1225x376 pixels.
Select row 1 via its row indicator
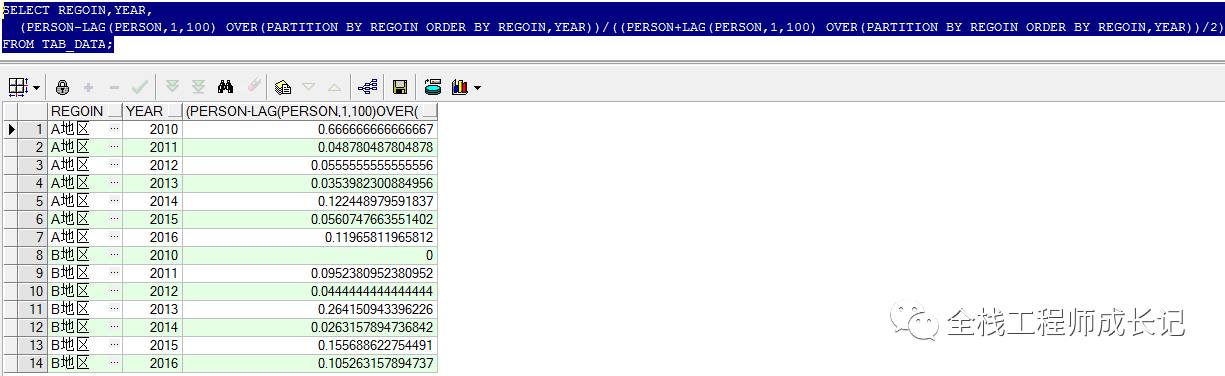click(x=12, y=129)
